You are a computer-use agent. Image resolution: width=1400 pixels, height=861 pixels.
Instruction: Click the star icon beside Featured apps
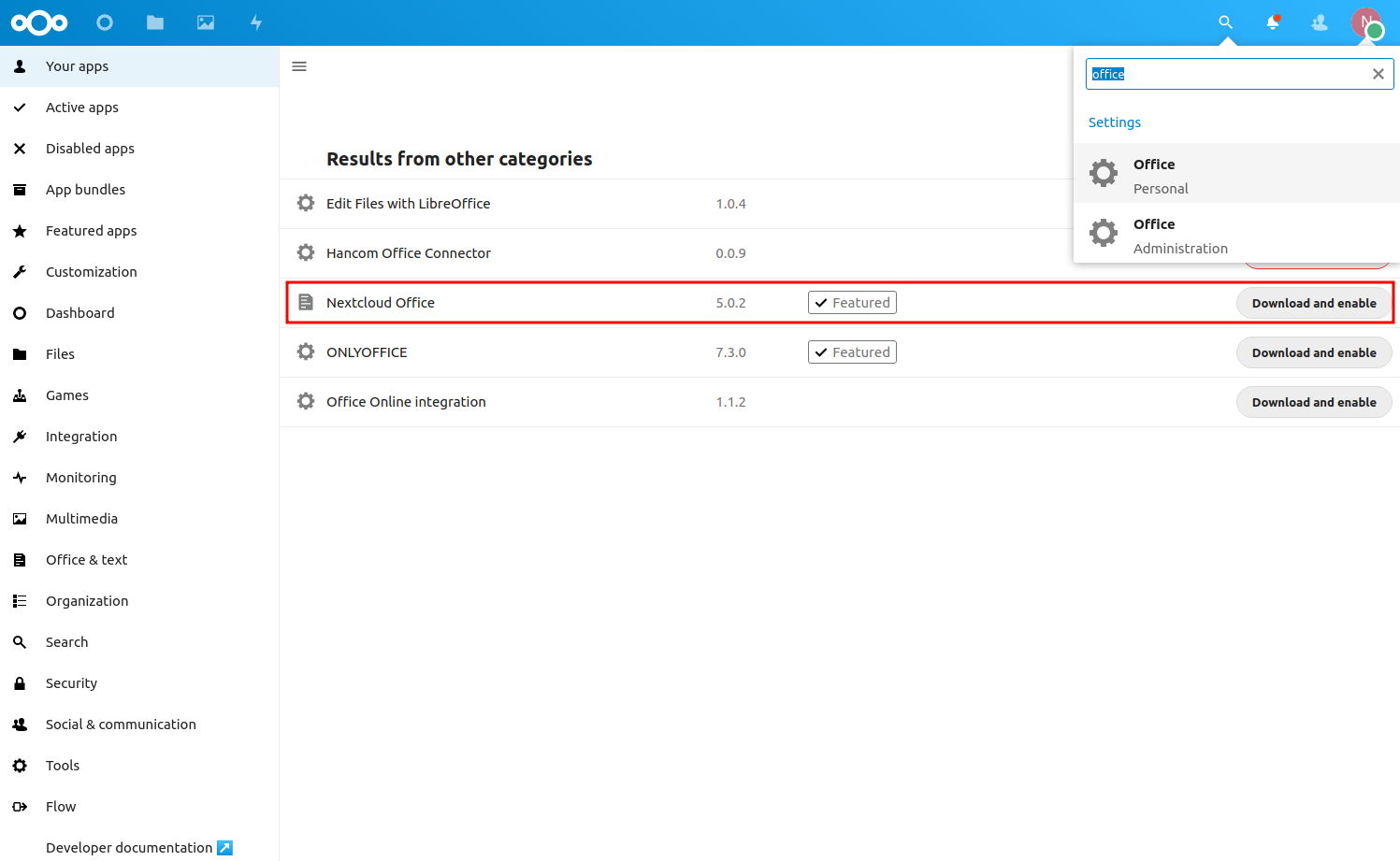[20, 231]
